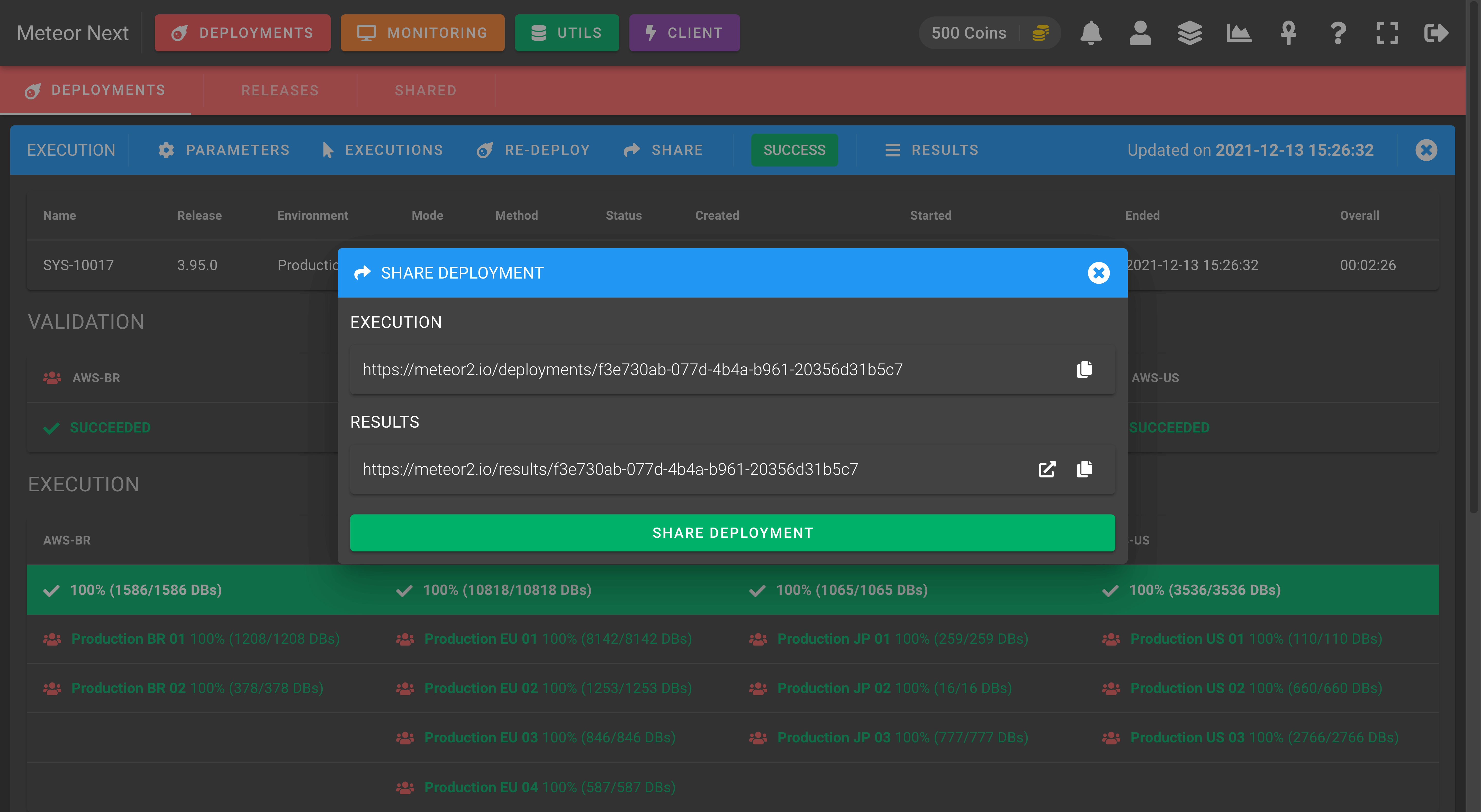Open the Monitoring top navigation button
Viewport: 1481px width, 812px height.
[x=422, y=33]
